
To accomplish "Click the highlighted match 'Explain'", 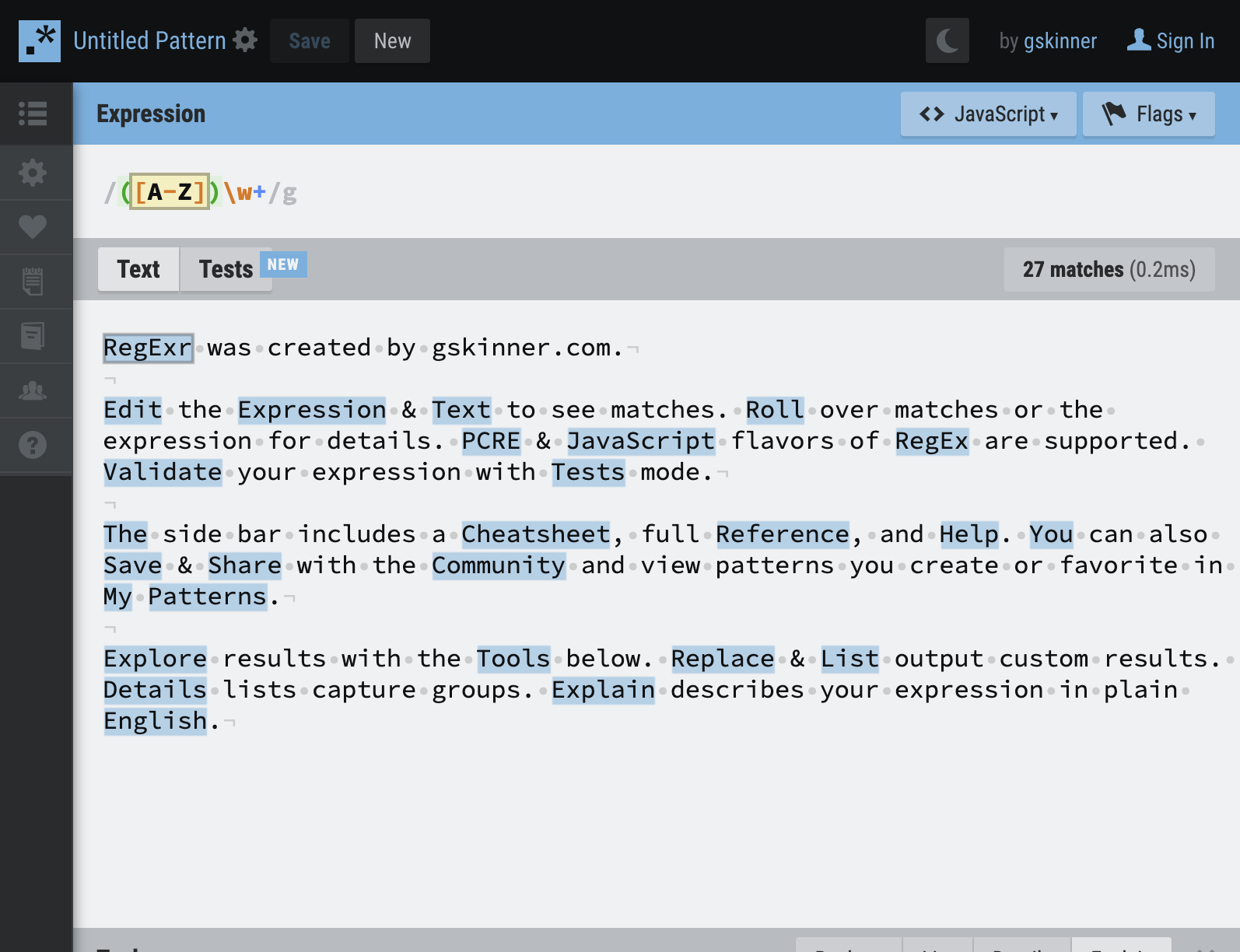I will coord(604,690).
